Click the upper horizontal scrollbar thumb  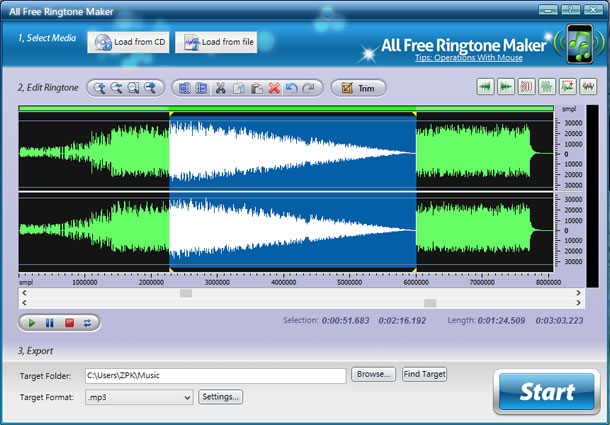[186, 293]
